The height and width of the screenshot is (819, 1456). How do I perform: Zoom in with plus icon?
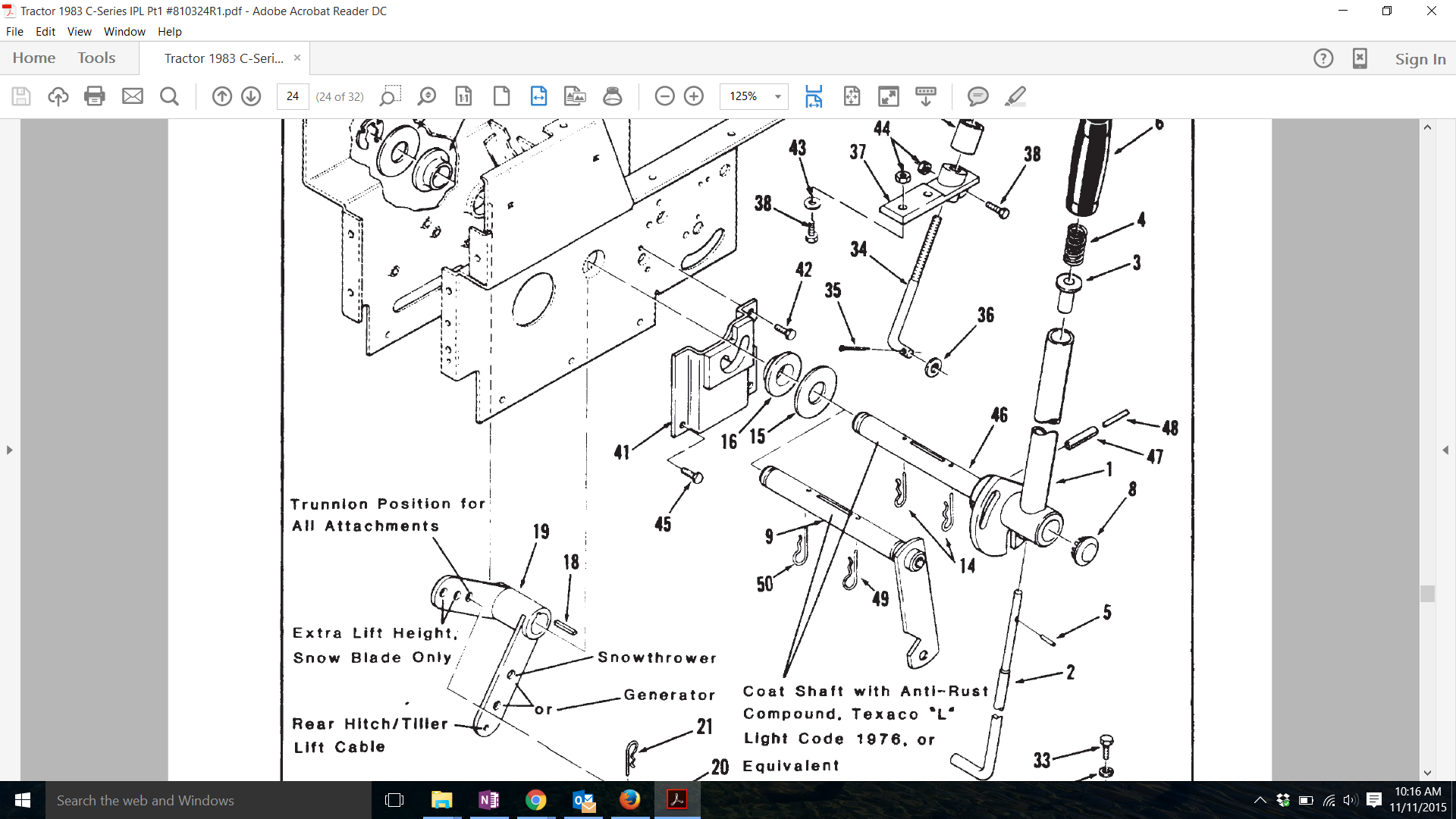tap(694, 96)
